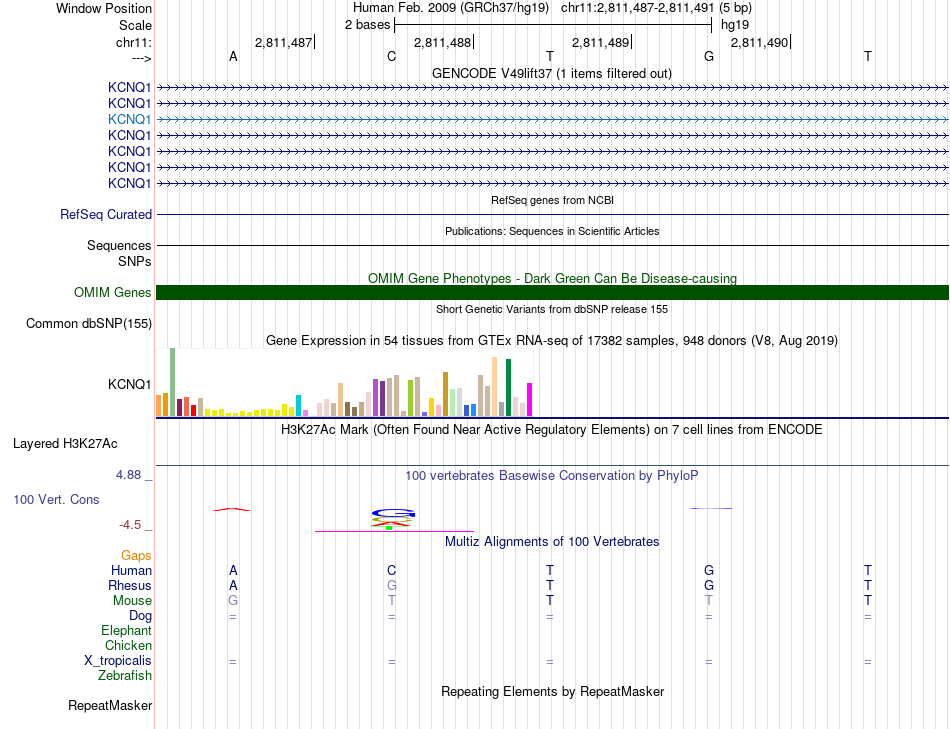Viewport: 950px width, 729px height.
Task: Click the RefSeq genes from NCBI title
Action: point(552,200)
